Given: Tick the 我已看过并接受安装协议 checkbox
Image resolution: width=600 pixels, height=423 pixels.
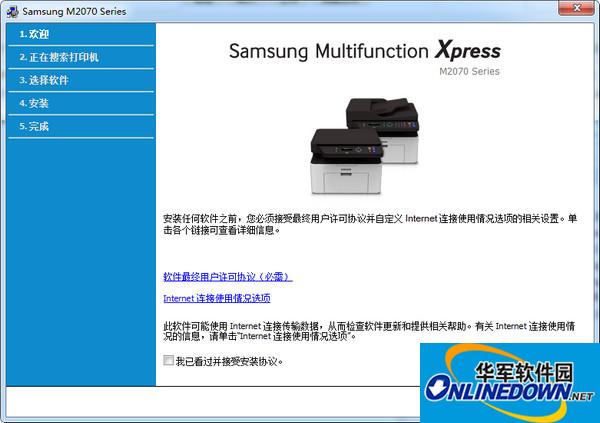Looking at the screenshot, I should (x=168, y=360).
